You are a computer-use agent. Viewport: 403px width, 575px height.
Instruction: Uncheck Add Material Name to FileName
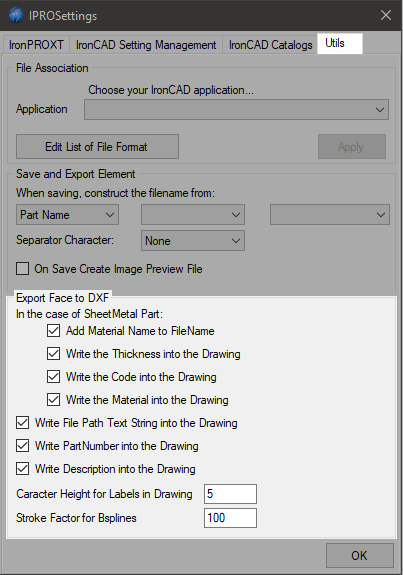(54, 331)
